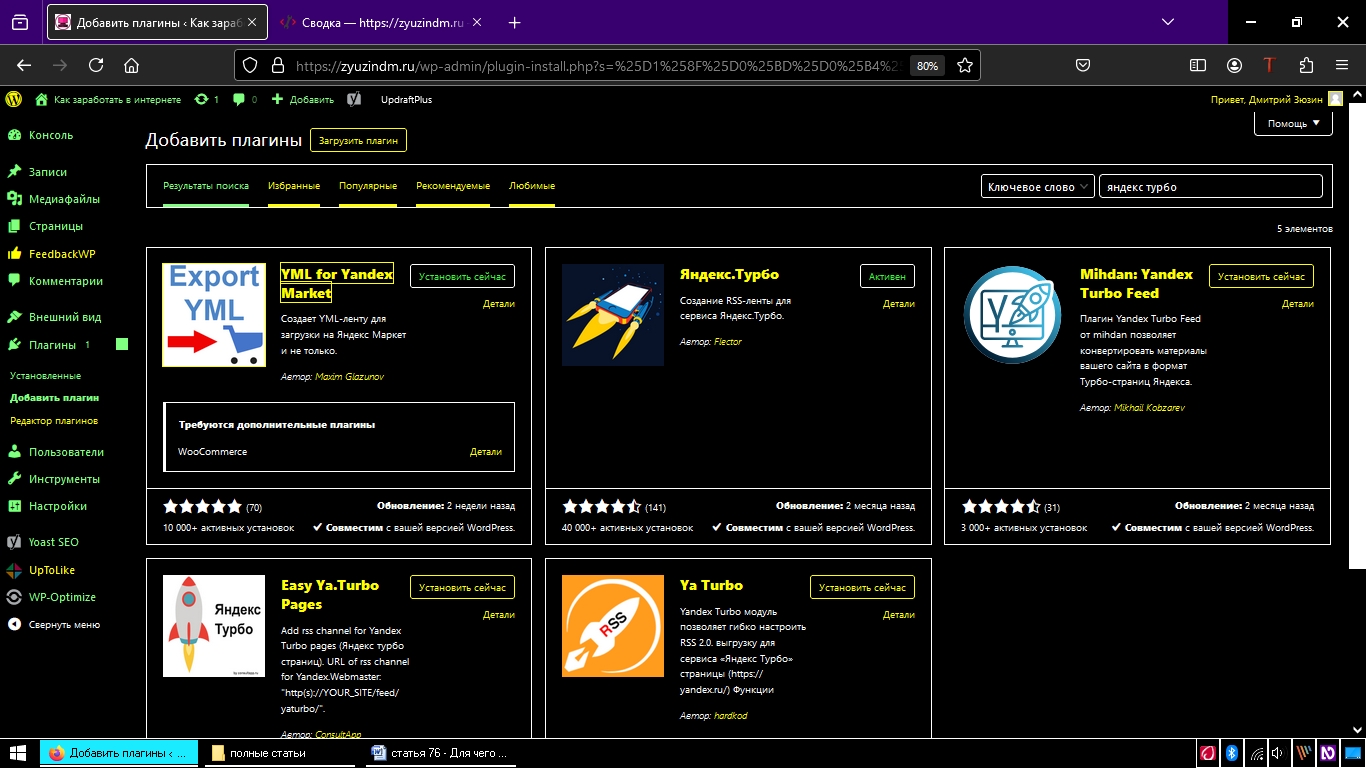Click the Comments icon in sidebar
The height and width of the screenshot is (768, 1366).
coord(14,281)
